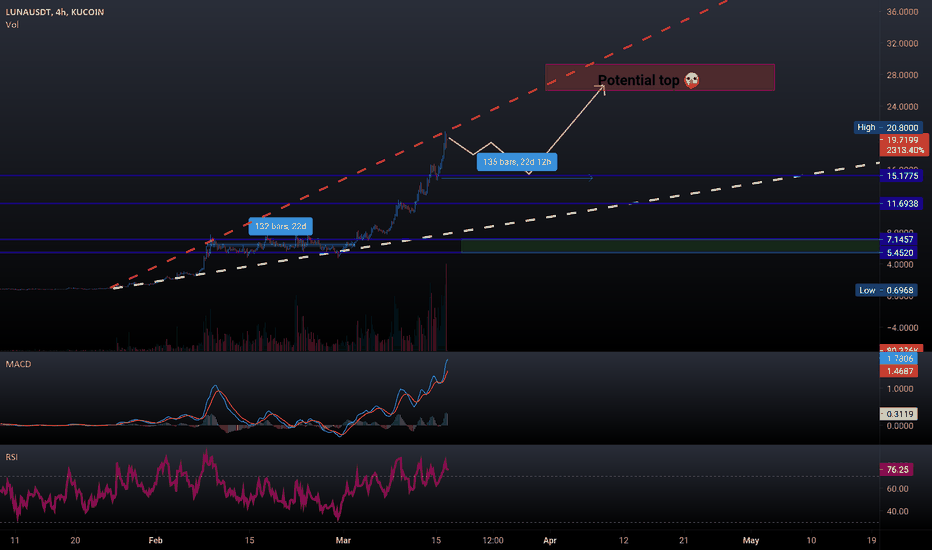Select the Potential top text annotation
This screenshot has height=550, width=932.
pos(638,80)
